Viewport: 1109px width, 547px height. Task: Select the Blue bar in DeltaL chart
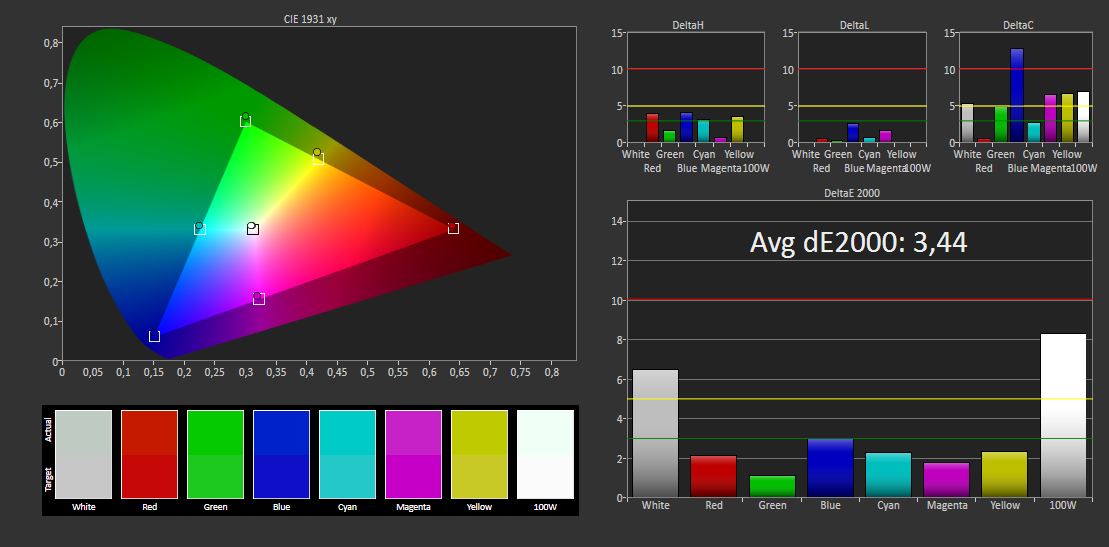(x=853, y=133)
